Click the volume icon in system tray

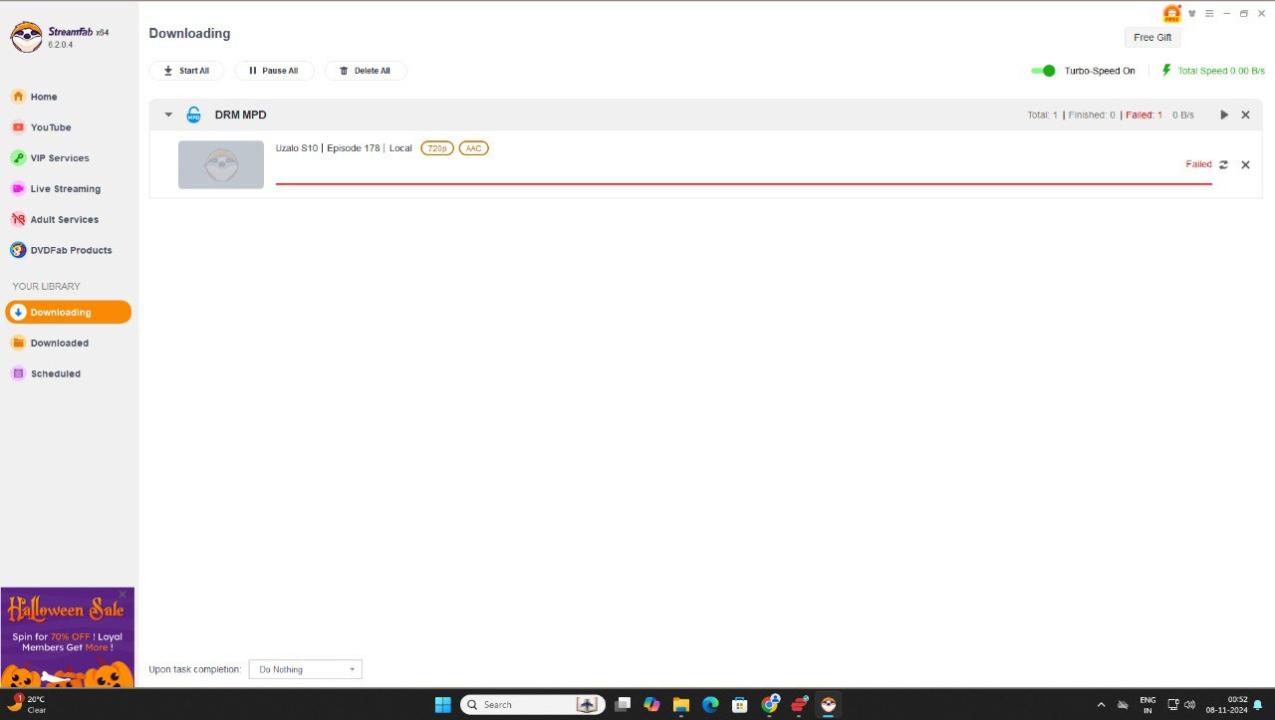1190,705
